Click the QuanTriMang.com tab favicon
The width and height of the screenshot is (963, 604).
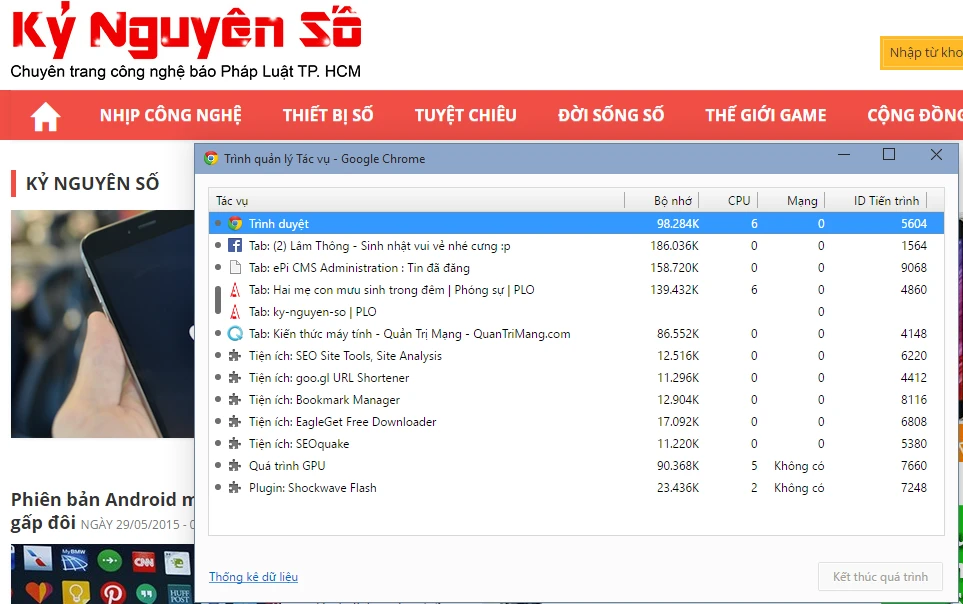tap(235, 334)
